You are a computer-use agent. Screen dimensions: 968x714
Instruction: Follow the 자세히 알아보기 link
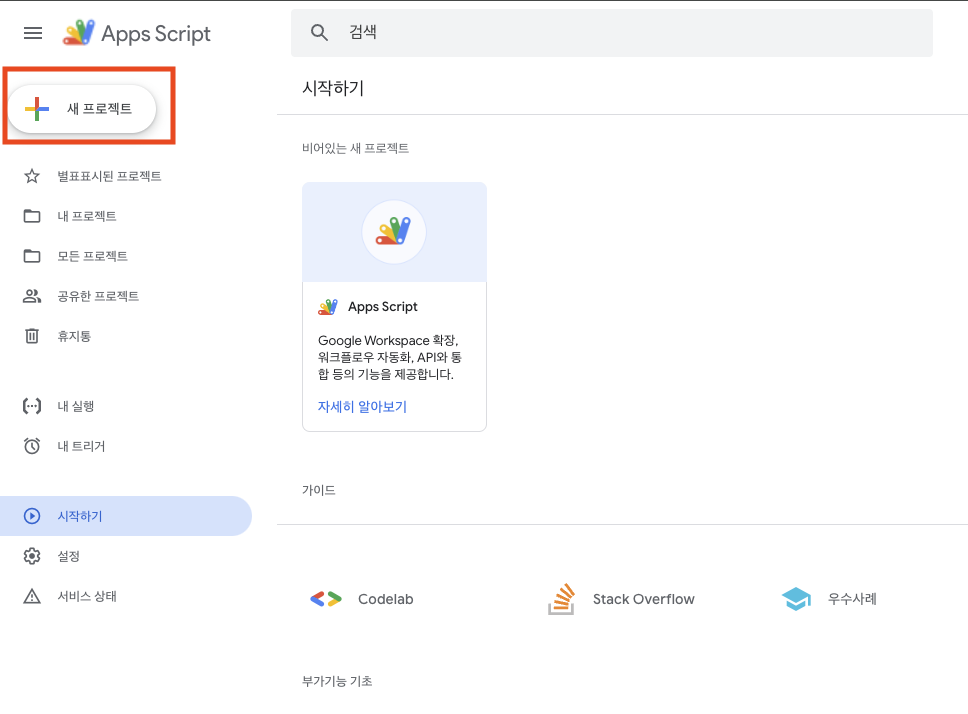click(x=362, y=407)
